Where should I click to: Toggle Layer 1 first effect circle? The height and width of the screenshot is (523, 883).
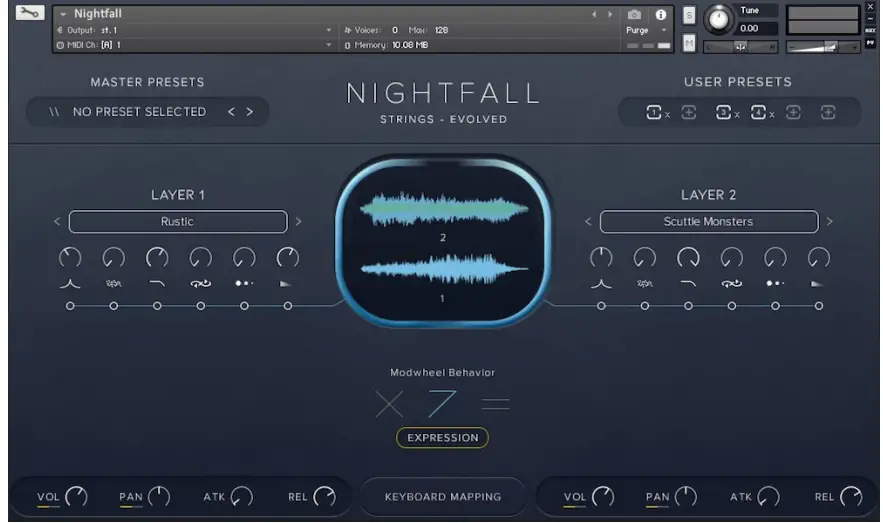[70, 306]
